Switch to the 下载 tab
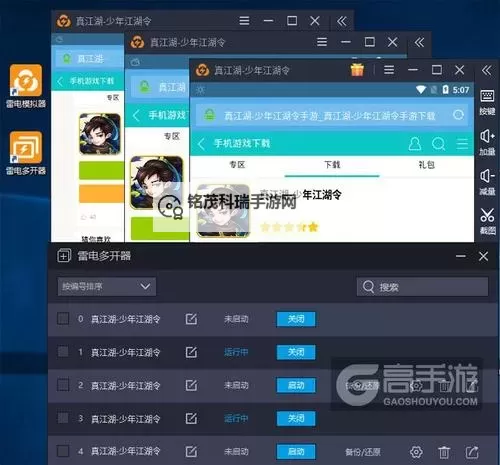The height and width of the screenshot is (465, 500). (332, 165)
